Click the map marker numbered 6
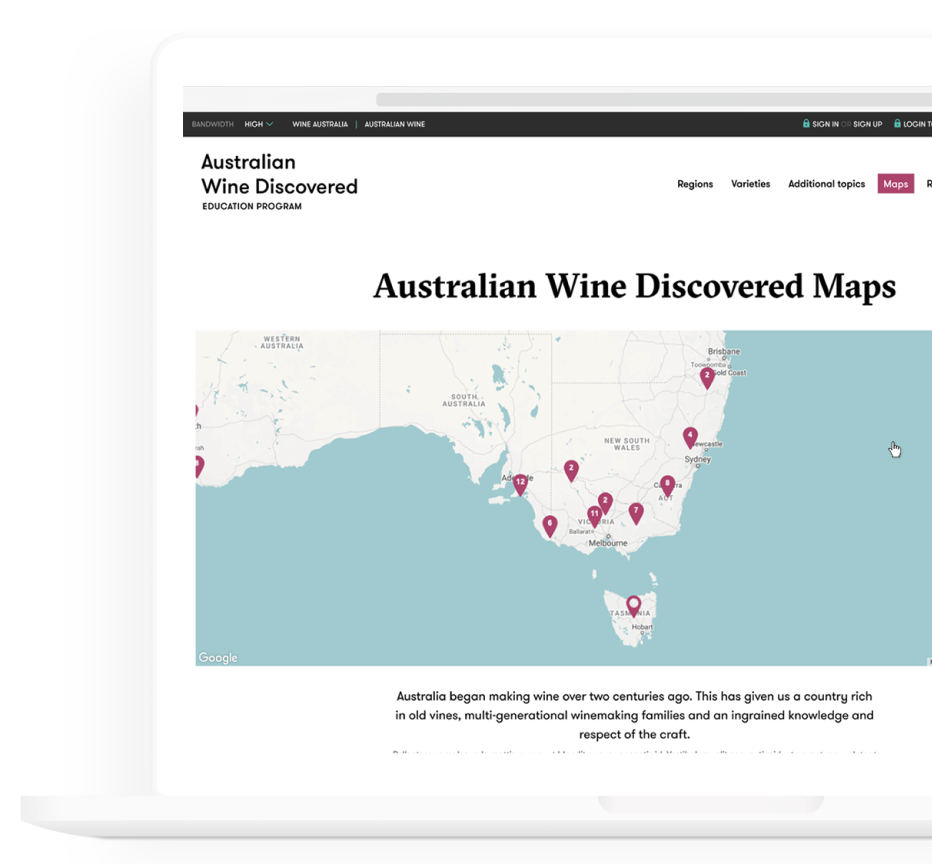932x864 pixels. point(549,524)
